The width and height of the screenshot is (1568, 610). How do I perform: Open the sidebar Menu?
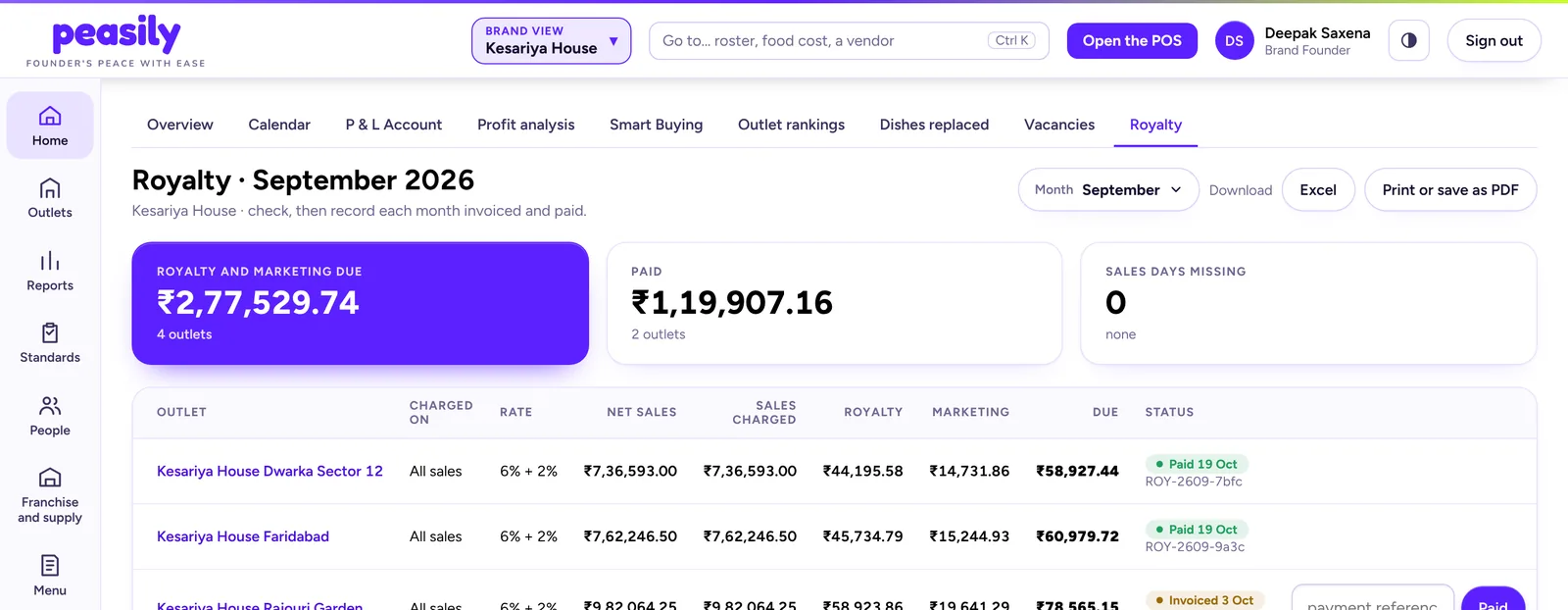click(x=50, y=576)
